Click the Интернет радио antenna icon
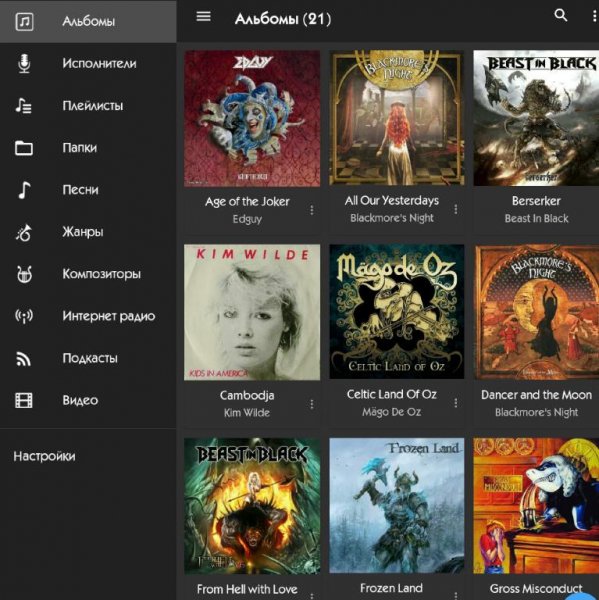 click(24, 316)
